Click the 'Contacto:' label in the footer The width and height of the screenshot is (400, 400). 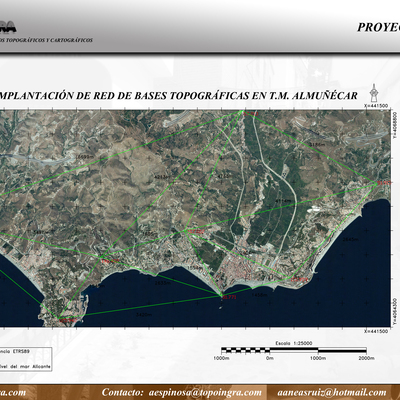tap(123, 392)
